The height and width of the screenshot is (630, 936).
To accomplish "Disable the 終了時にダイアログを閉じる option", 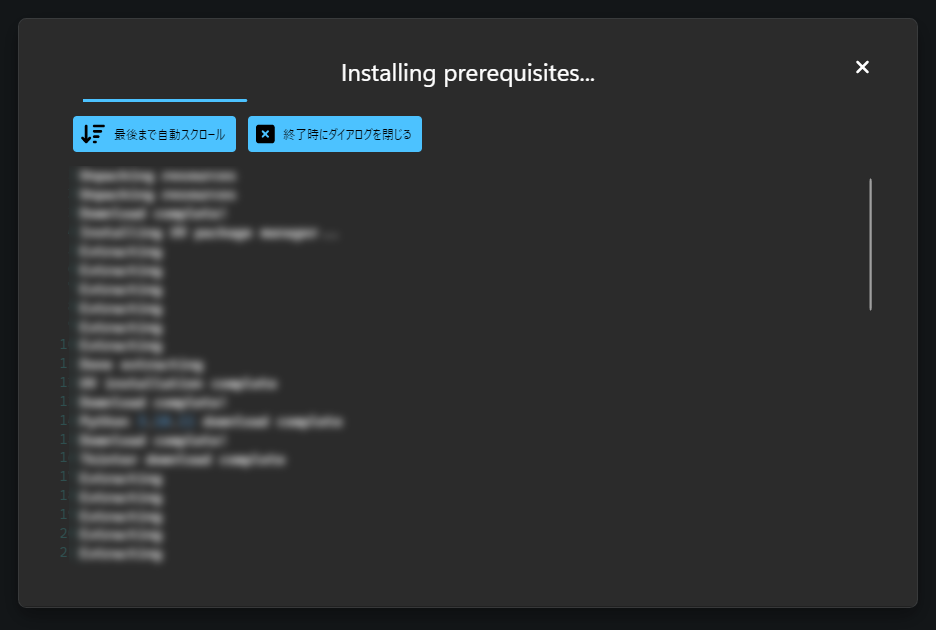I will [x=335, y=133].
